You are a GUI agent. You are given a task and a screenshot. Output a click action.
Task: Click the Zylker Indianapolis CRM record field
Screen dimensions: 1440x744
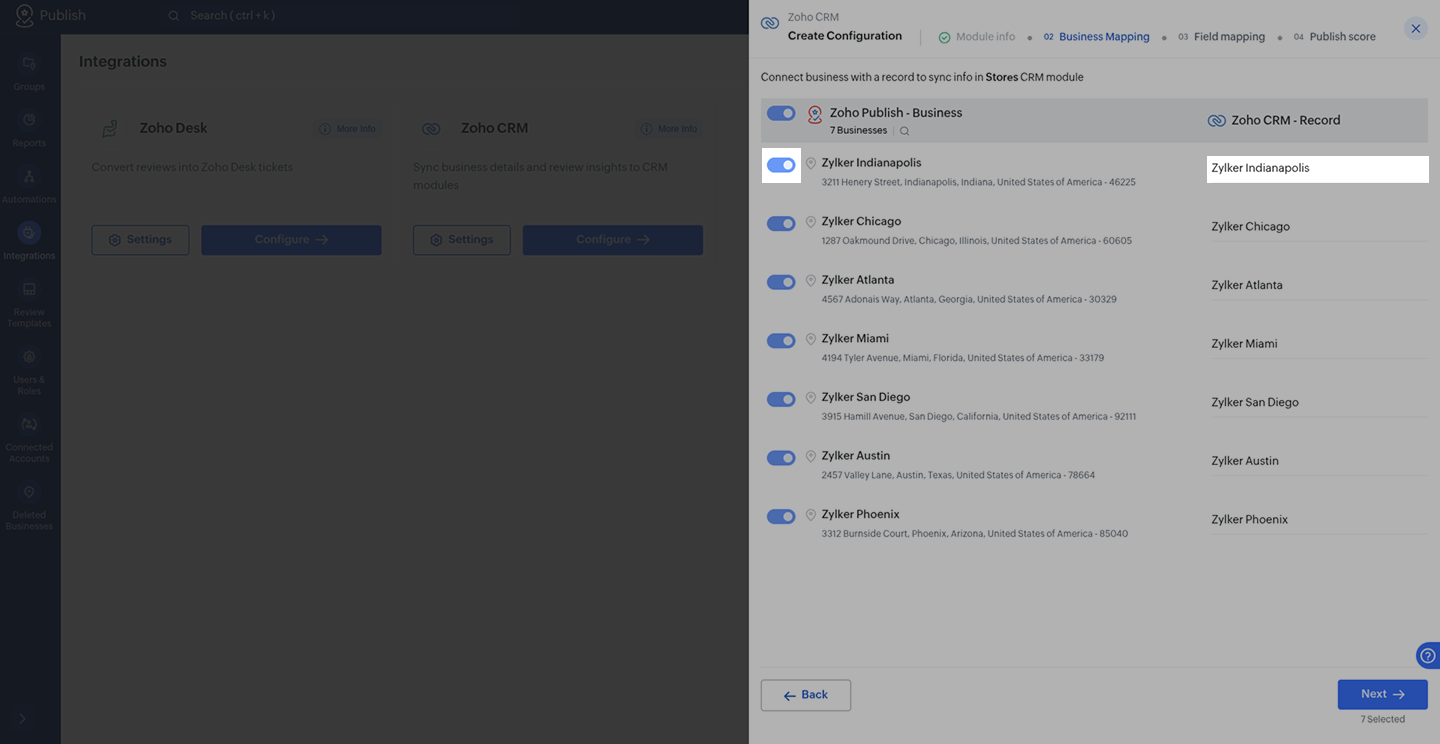[x=1318, y=169]
